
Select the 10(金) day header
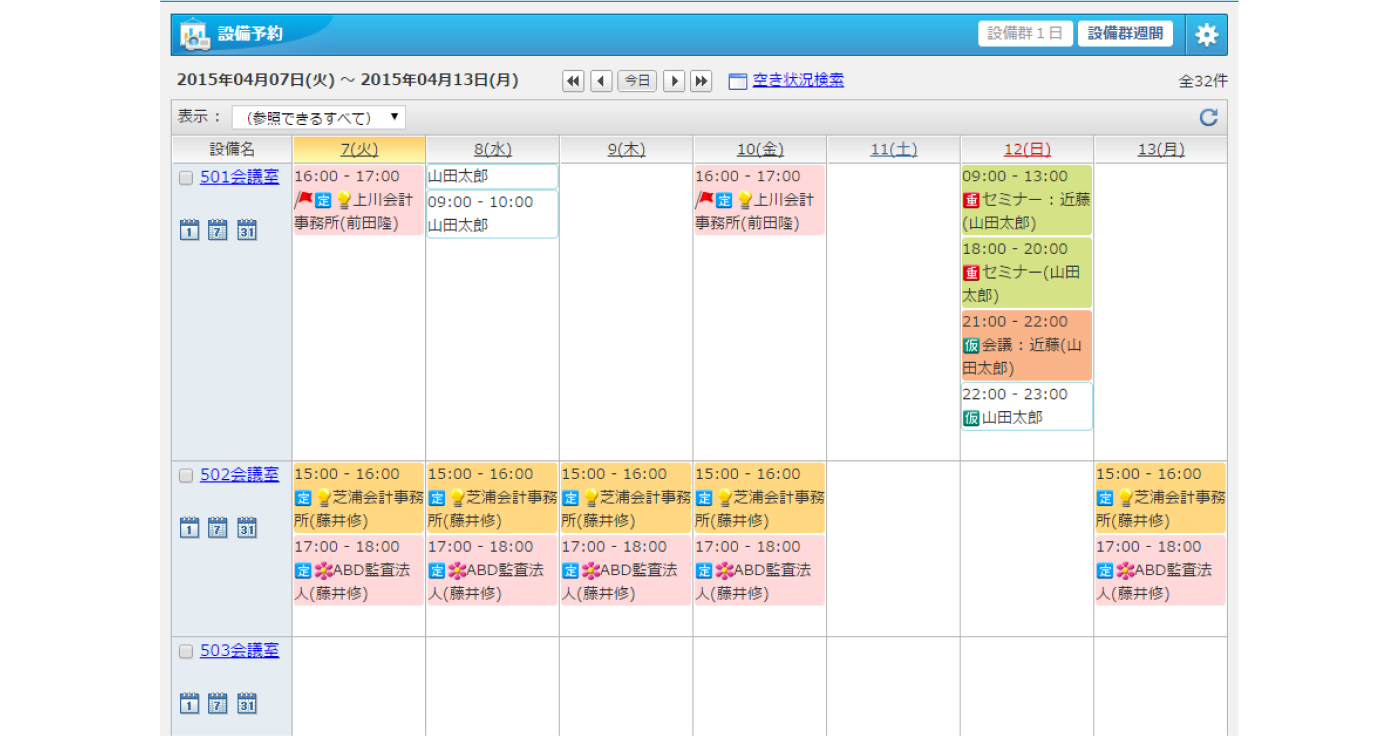760,150
